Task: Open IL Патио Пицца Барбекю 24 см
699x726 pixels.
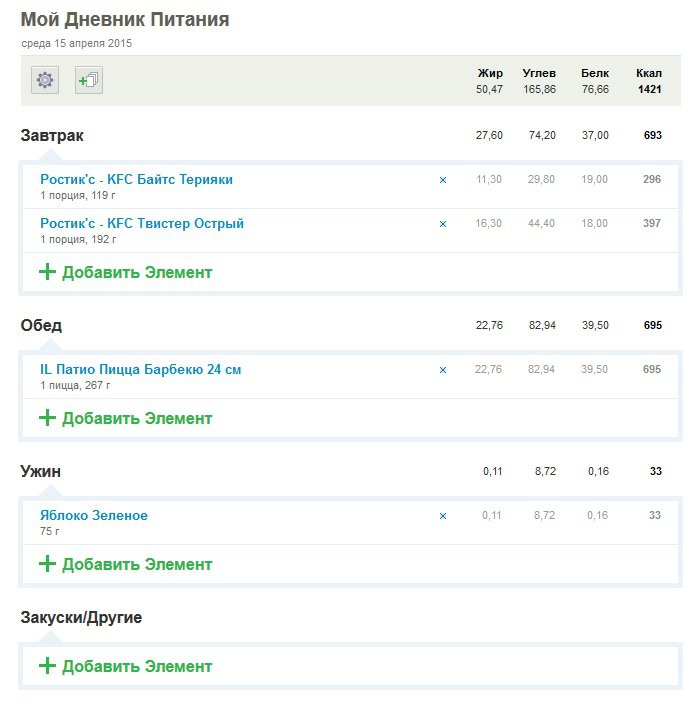Action: [x=140, y=369]
